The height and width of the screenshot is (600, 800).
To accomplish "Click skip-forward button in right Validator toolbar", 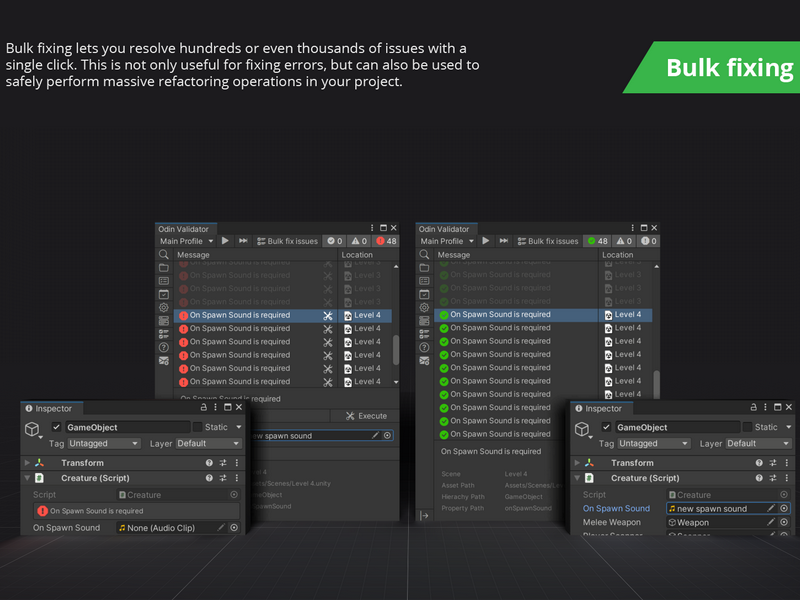I will [504, 240].
